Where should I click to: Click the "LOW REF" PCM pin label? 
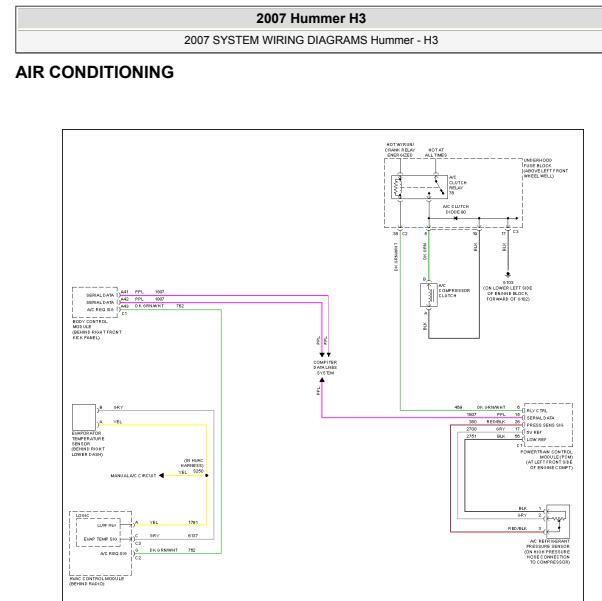[536, 439]
